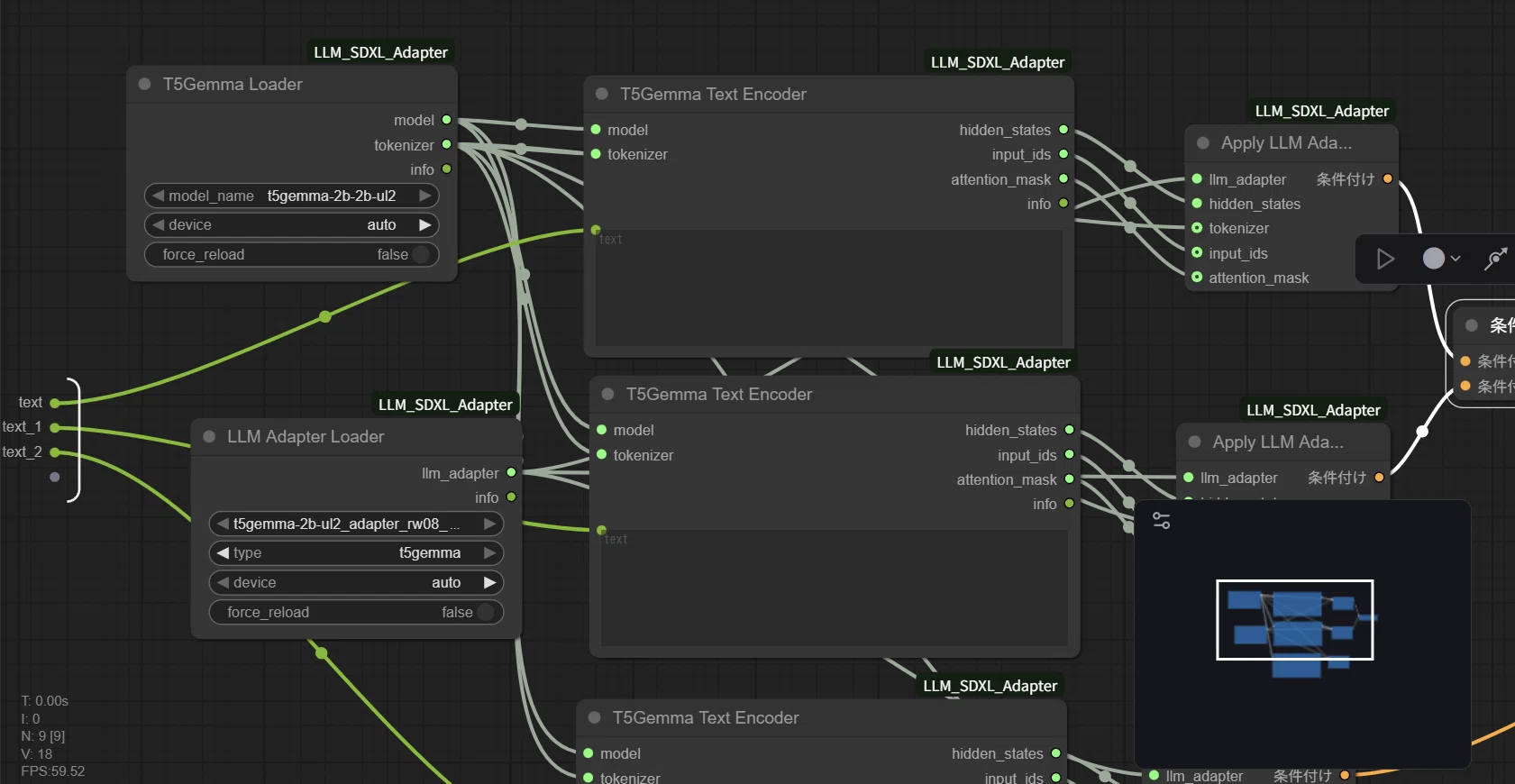The image size is (1515, 784).
Task: Click the tokenizer output port on T5Gemma Loader
Action: coord(446,144)
